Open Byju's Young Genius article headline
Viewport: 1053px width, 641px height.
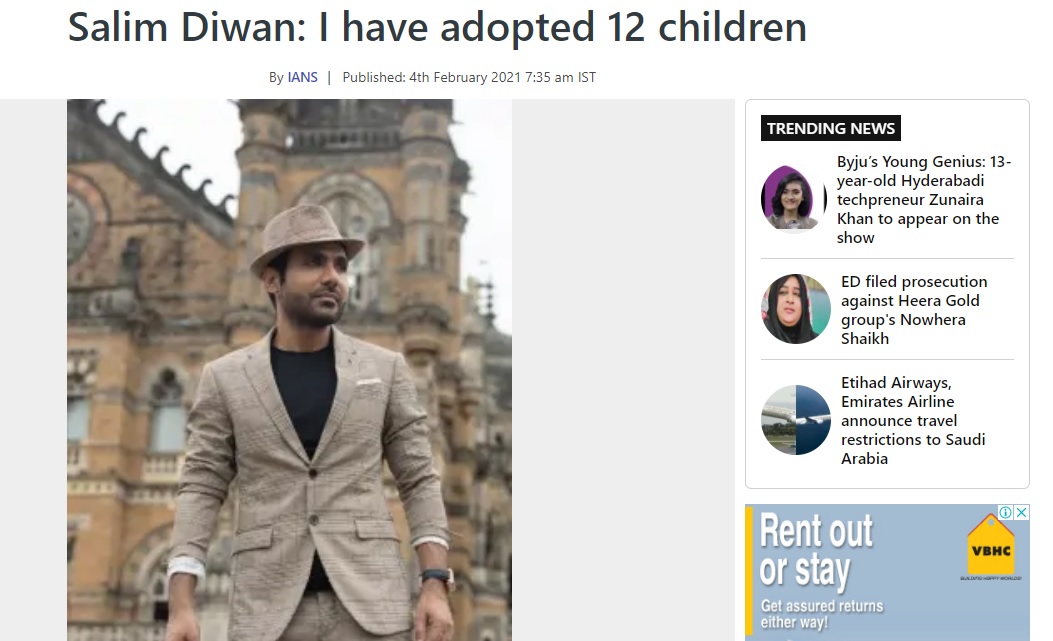tap(923, 200)
